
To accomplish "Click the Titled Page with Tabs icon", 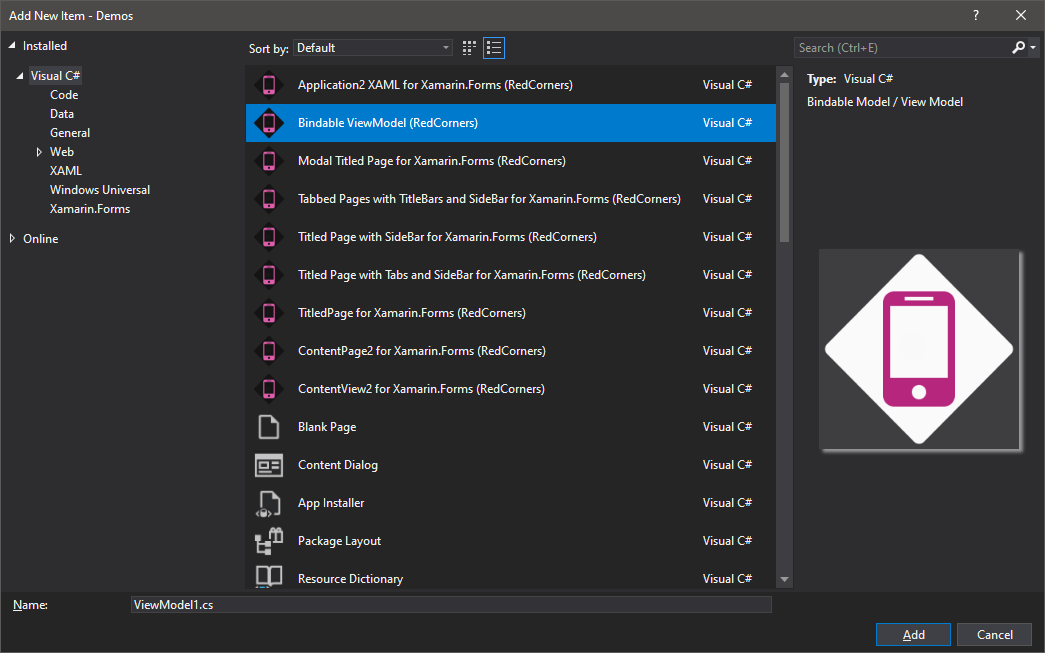I will pyautogui.click(x=269, y=275).
